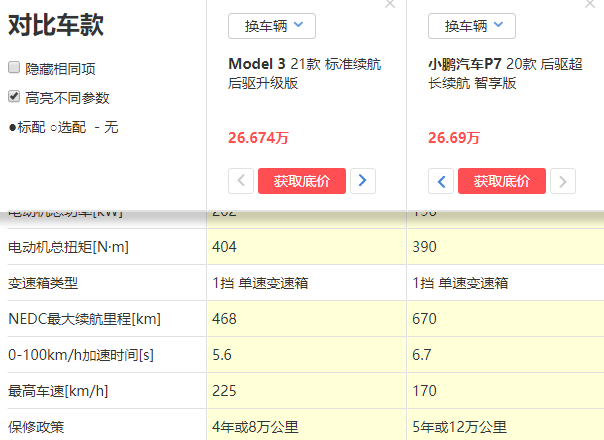Image resolution: width=604 pixels, height=440 pixels.
Task: Click Model 3 cell 1挡 单速变速箱
Action: point(260,283)
